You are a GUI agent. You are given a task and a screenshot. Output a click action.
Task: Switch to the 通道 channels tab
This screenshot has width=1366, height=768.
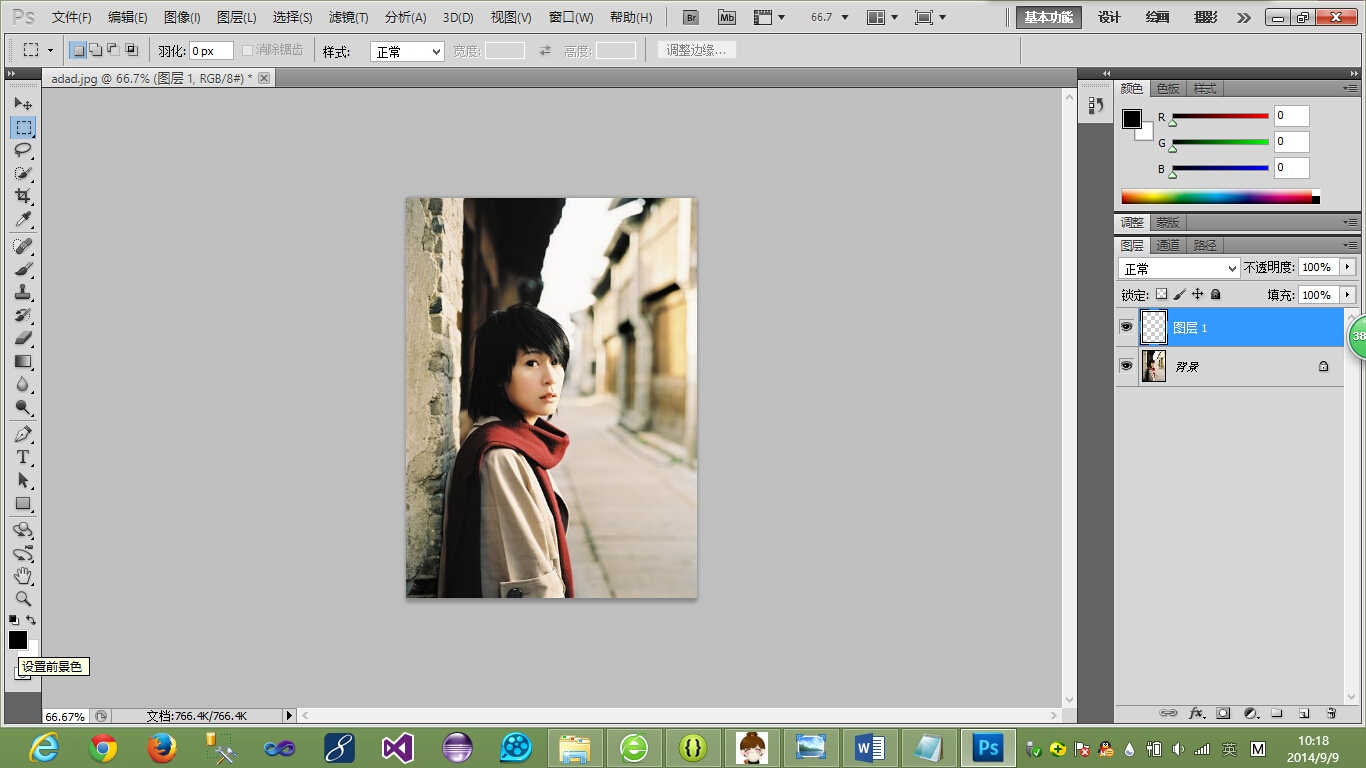pos(1168,245)
